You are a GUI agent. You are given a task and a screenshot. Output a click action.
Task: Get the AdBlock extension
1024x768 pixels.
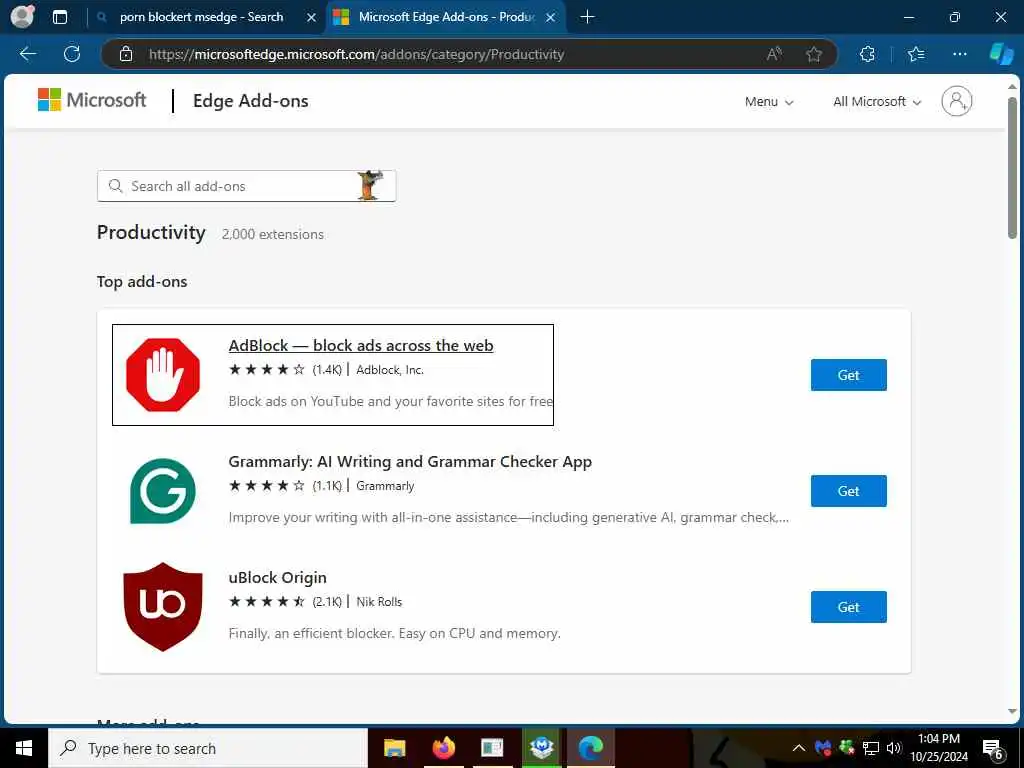click(848, 375)
